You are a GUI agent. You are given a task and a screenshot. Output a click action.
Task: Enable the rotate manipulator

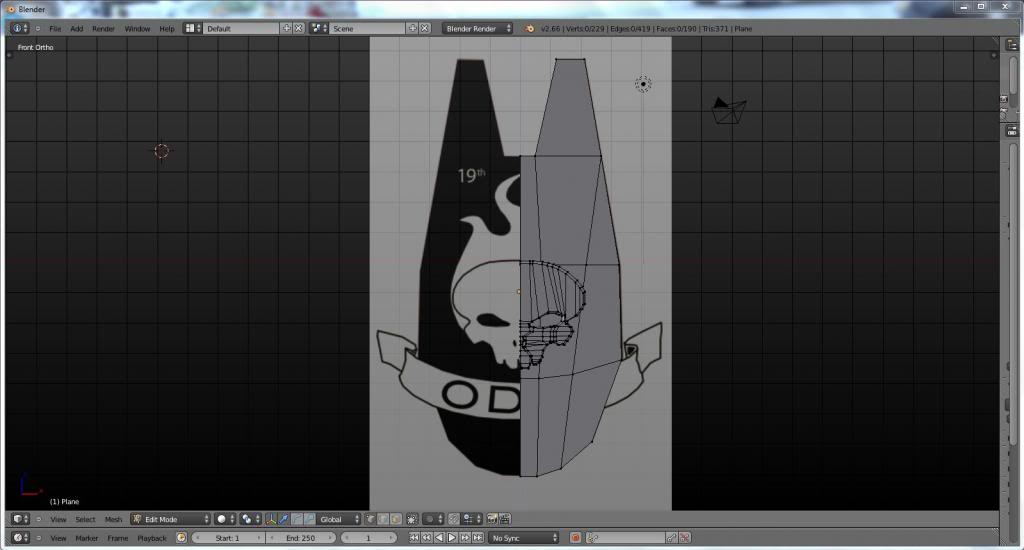pyautogui.click(x=296, y=519)
